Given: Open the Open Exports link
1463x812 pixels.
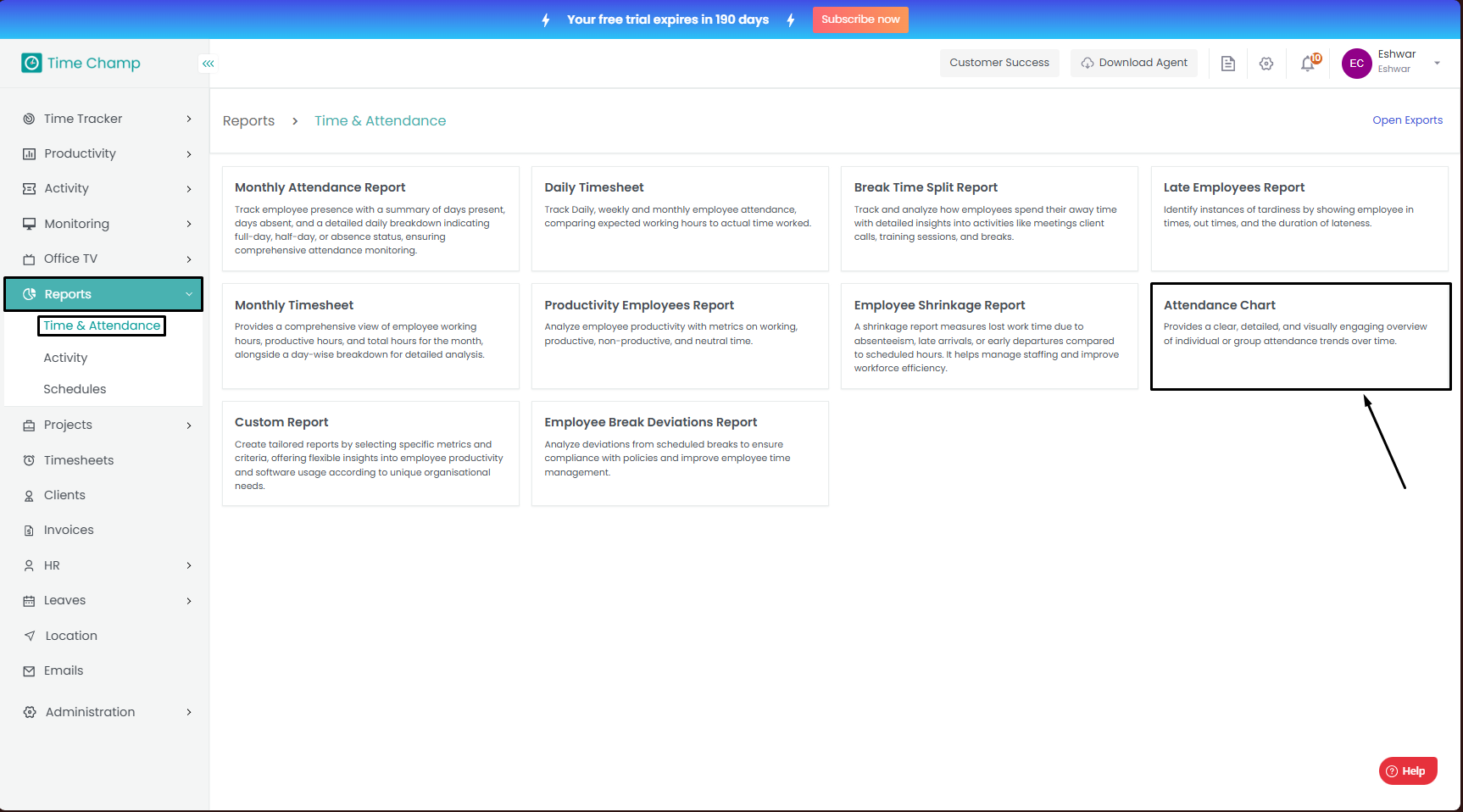Looking at the screenshot, I should point(1407,120).
